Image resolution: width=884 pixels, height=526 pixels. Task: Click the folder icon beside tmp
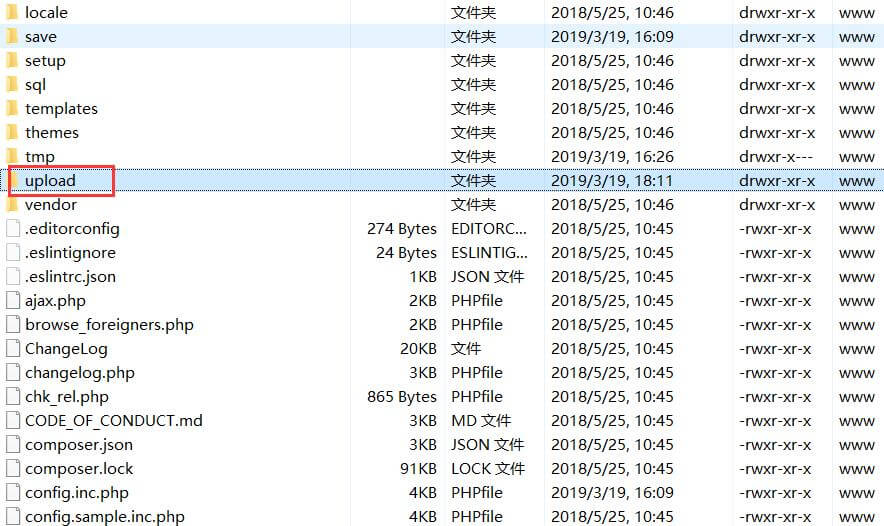(x=12, y=156)
